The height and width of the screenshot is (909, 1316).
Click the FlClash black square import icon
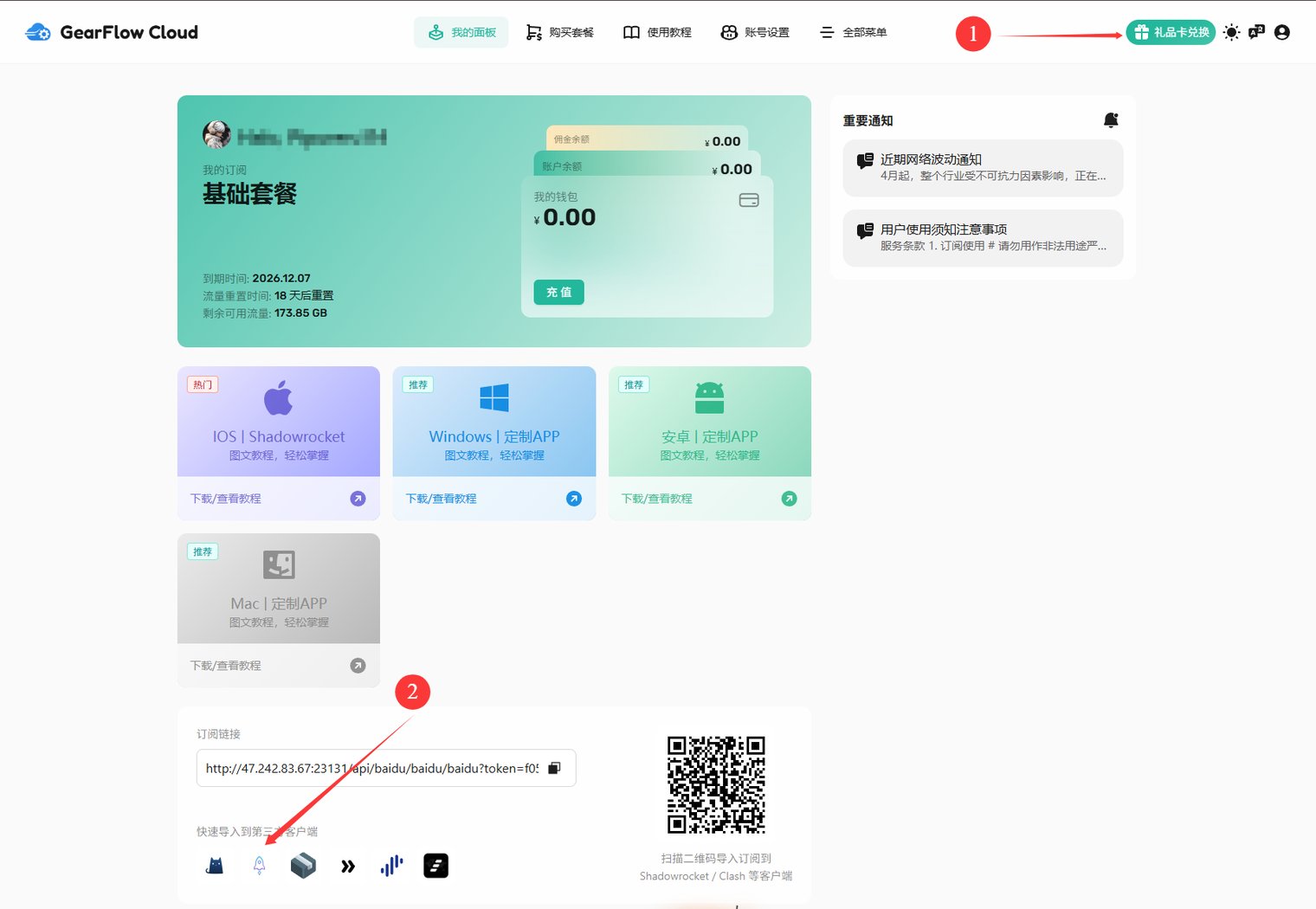(435, 865)
